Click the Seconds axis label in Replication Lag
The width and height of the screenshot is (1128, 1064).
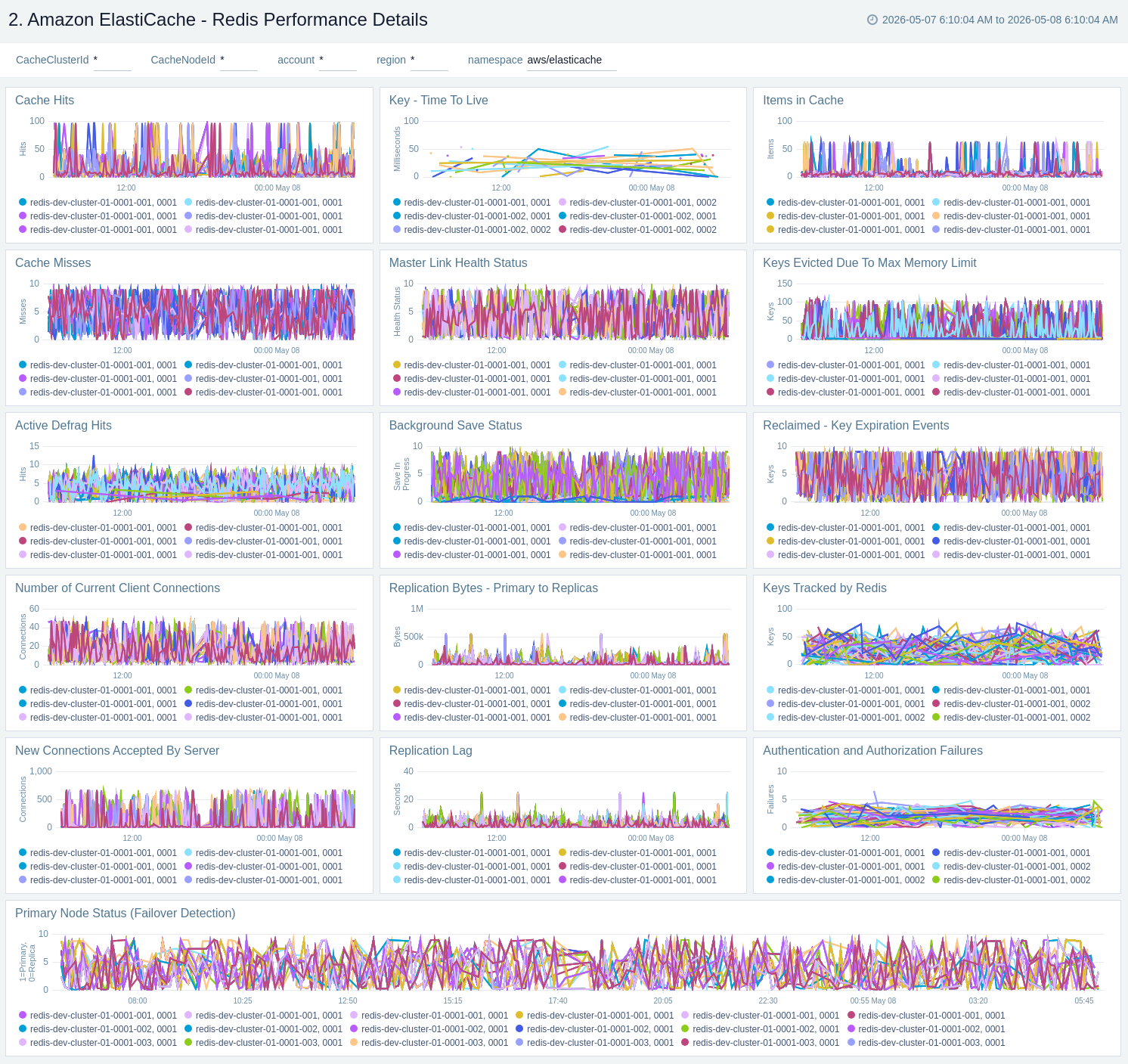click(397, 799)
